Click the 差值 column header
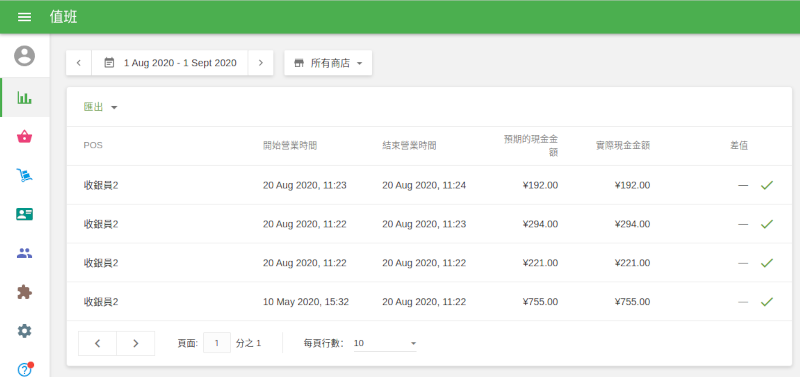Screen dimensions: 800x377 (x=739, y=145)
